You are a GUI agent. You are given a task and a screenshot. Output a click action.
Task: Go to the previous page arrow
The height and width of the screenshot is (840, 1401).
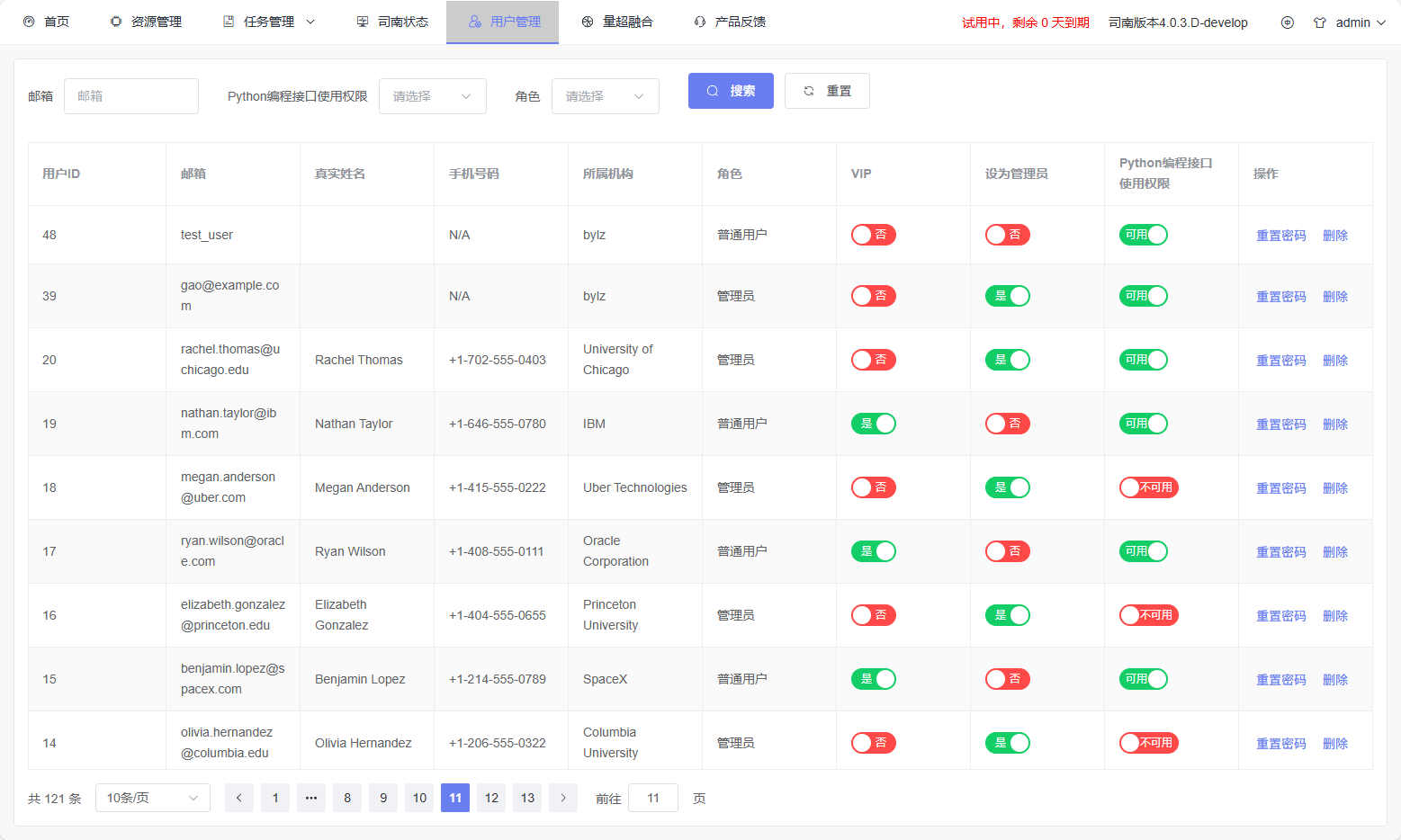point(239,798)
